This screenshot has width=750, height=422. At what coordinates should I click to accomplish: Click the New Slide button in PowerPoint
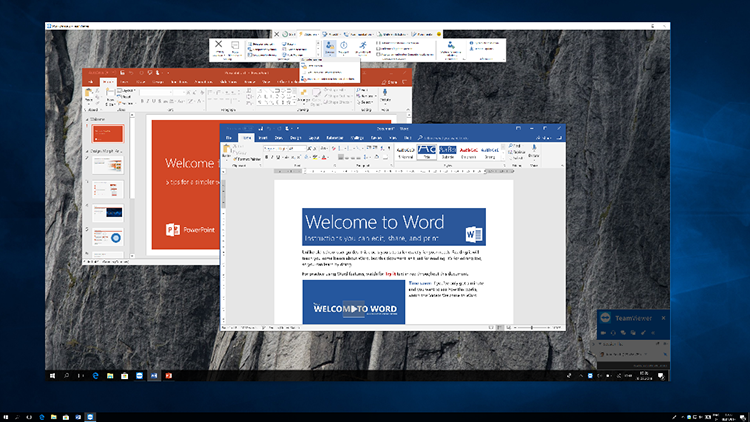[110, 97]
